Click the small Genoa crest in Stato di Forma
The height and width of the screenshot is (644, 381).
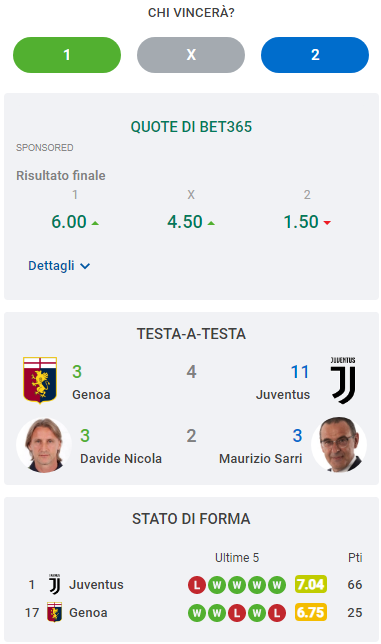click(55, 612)
